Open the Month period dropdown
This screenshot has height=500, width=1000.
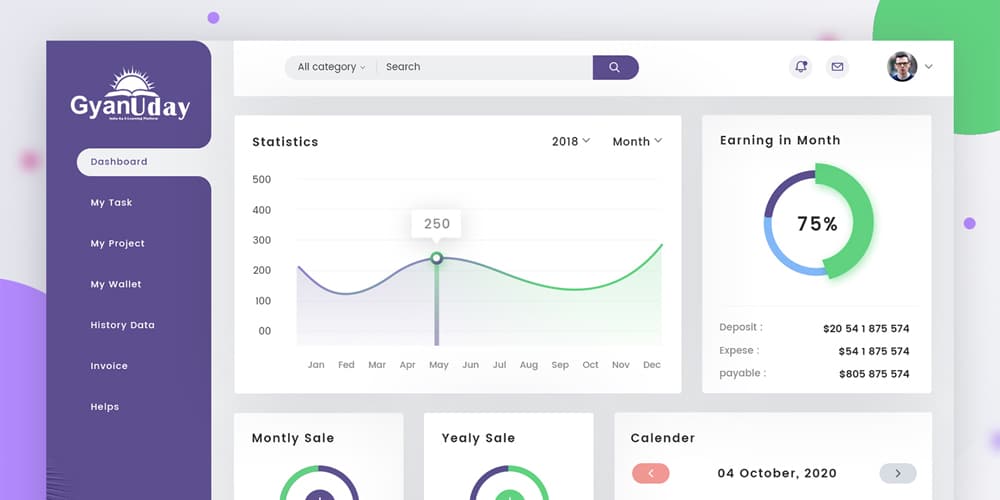[637, 141]
